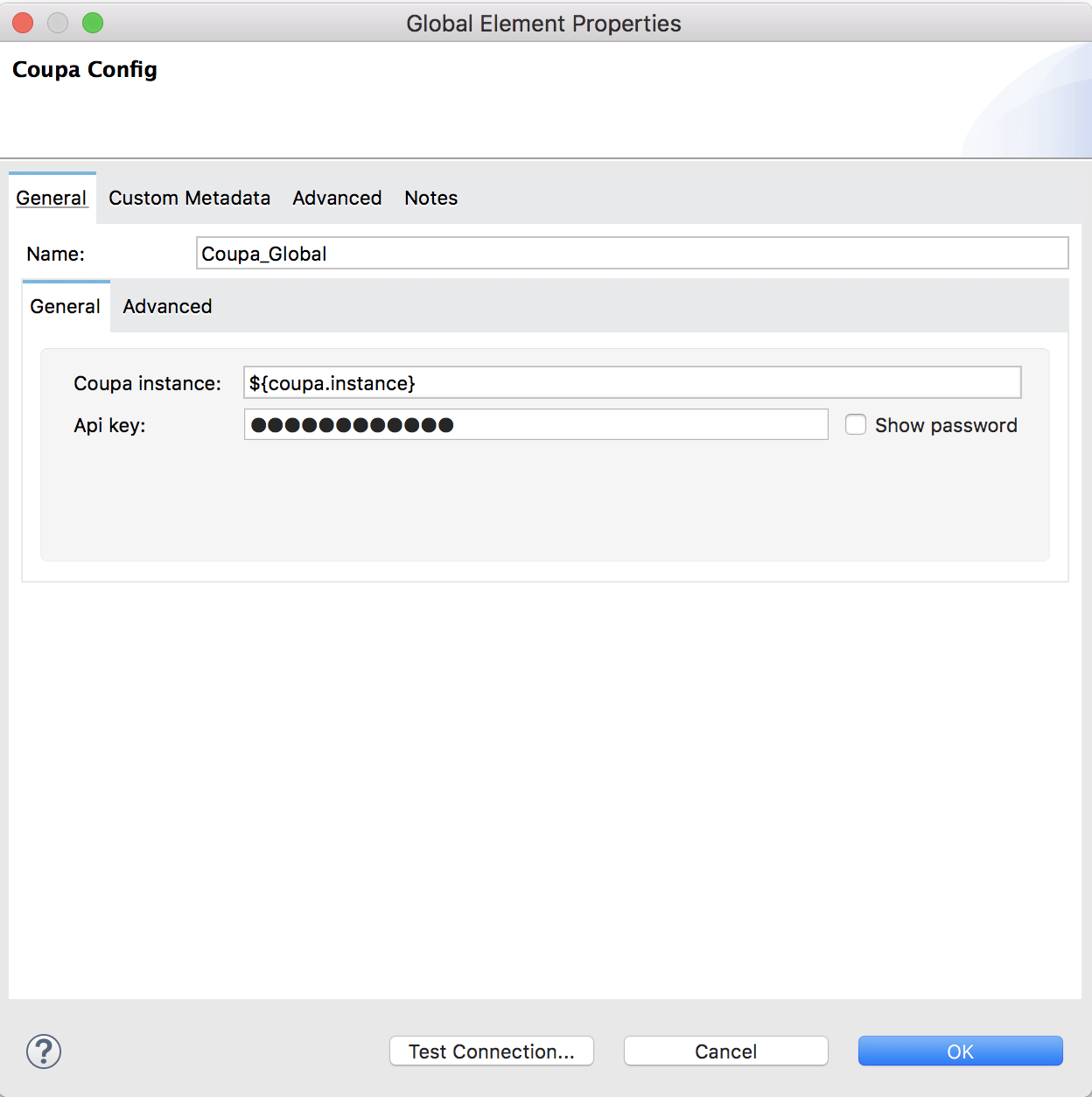Click the Coupa instance label

coord(147,383)
